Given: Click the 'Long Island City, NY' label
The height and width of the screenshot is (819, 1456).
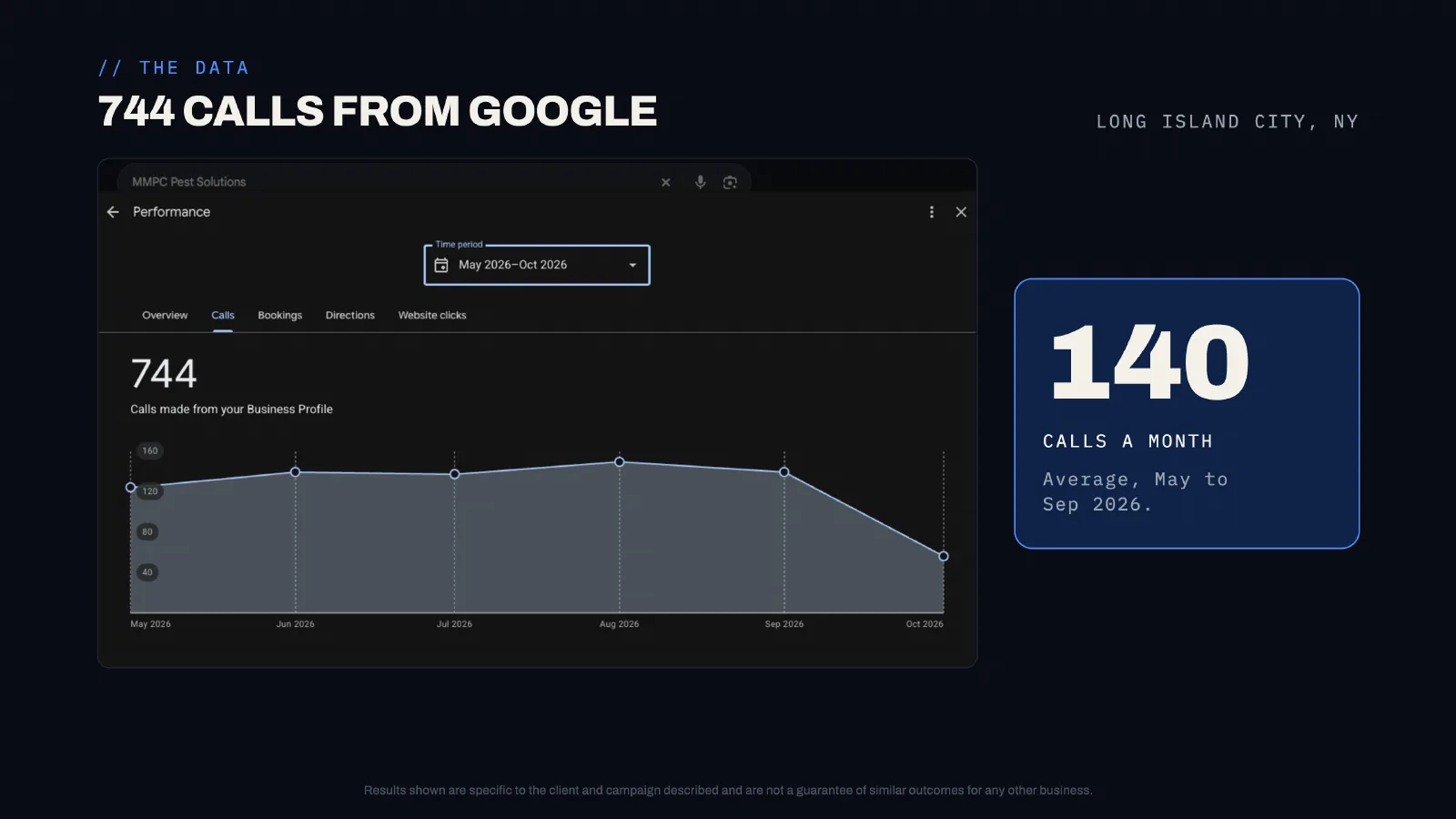Looking at the screenshot, I should [x=1227, y=122].
